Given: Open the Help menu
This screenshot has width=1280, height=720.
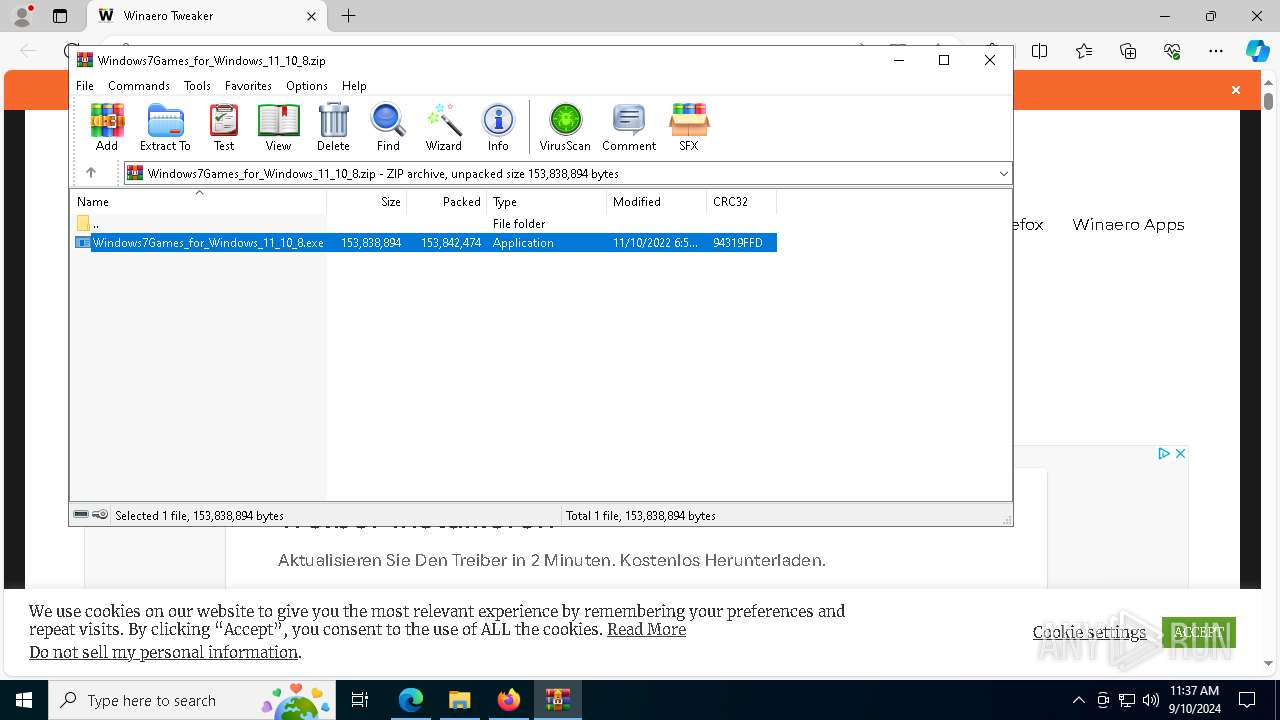Looking at the screenshot, I should tap(354, 86).
